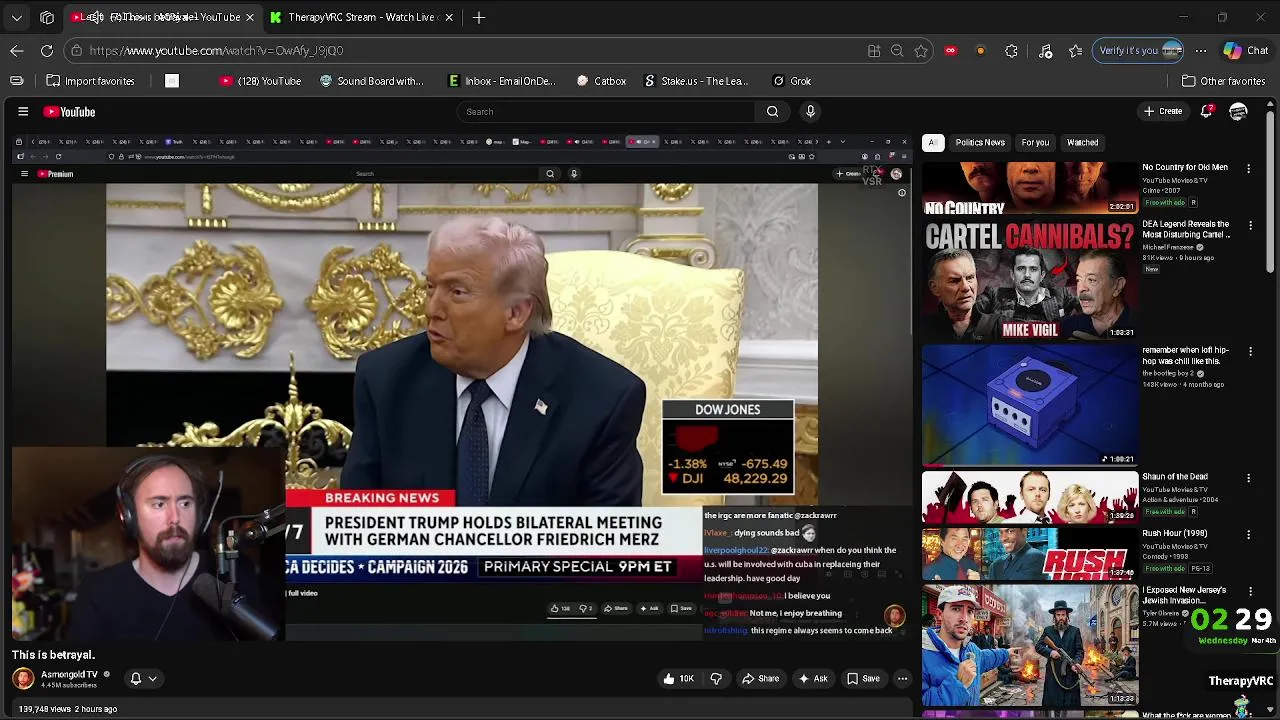Open Exposed New Jersey video thumbnail
Screen dimensions: 1280x720
point(1030,646)
